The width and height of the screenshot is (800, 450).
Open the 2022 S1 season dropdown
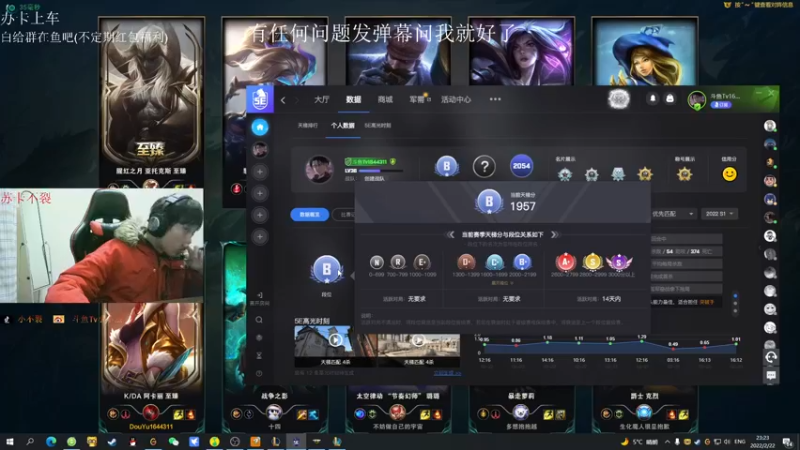coord(719,214)
